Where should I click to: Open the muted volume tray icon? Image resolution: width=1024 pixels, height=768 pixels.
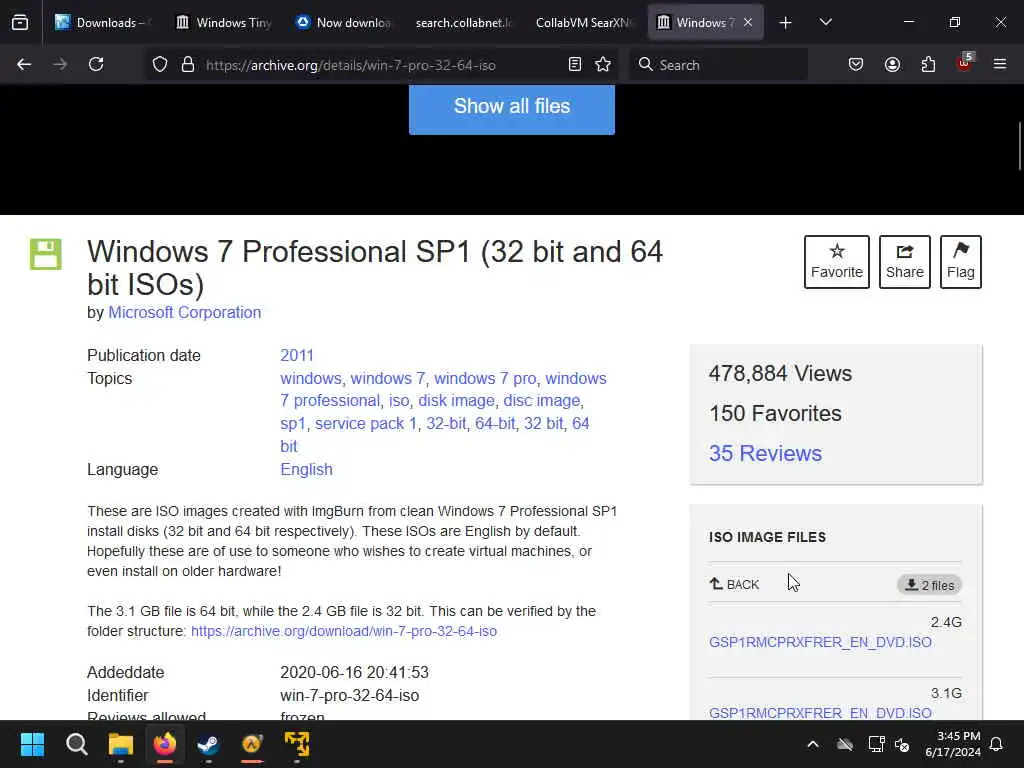pyautogui.click(x=902, y=744)
